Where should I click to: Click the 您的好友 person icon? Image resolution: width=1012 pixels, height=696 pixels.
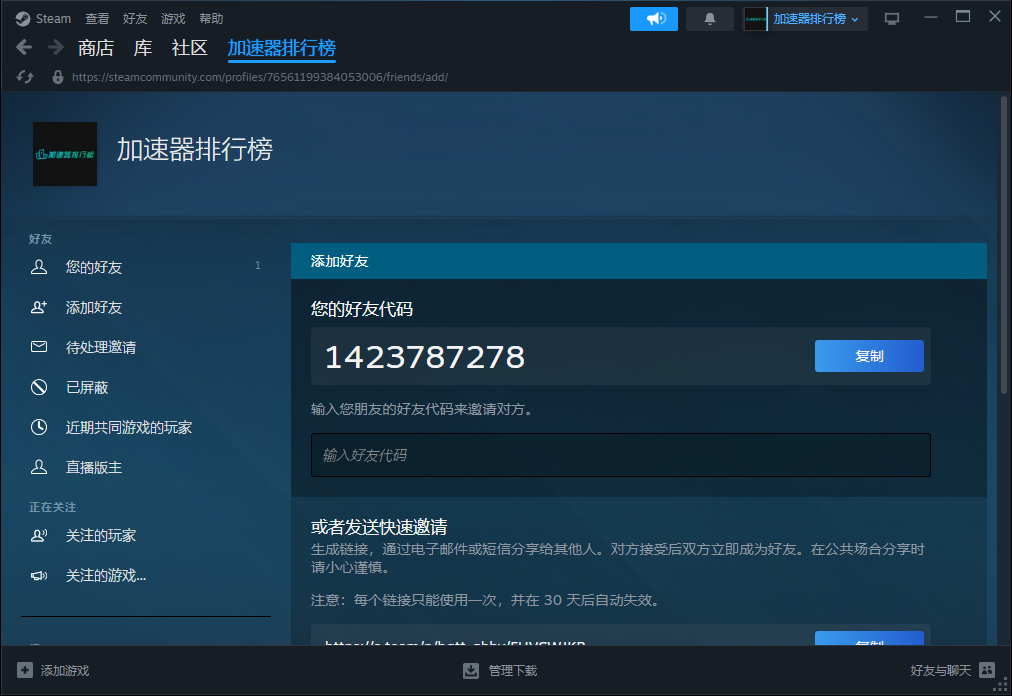coord(39,267)
